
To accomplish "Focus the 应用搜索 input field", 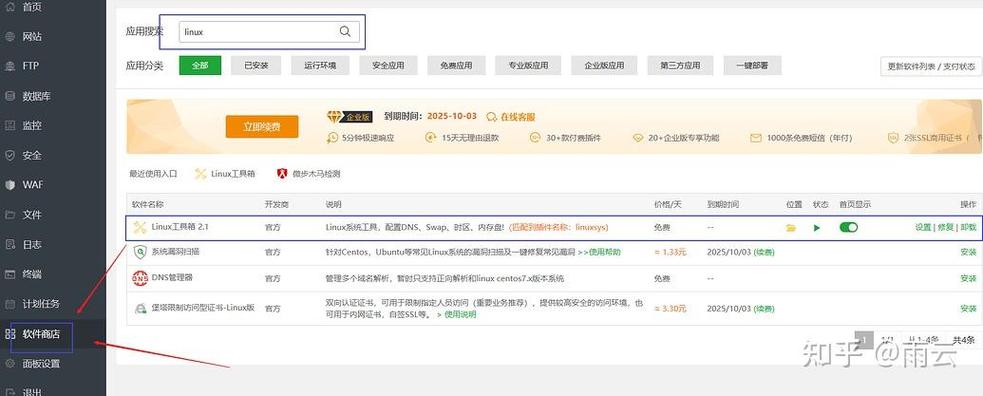I will coord(269,31).
